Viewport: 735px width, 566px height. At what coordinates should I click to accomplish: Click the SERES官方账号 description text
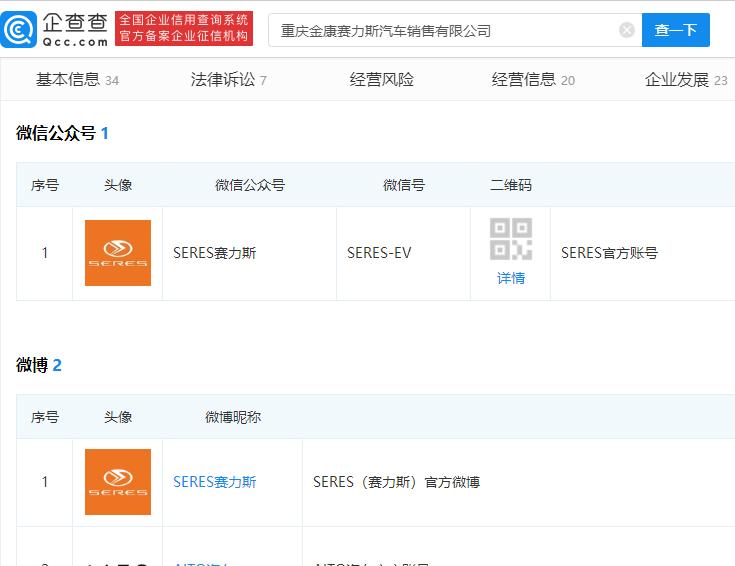pos(609,253)
